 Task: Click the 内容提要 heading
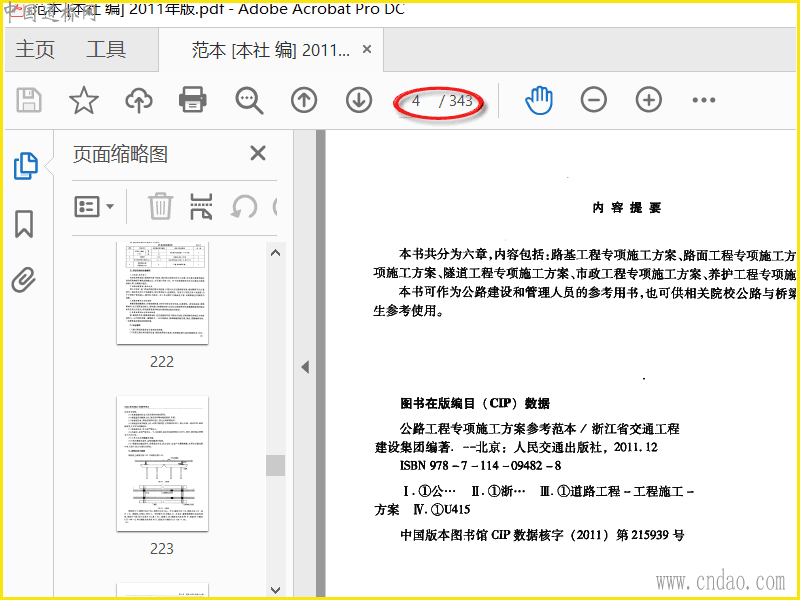pyautogui.click(x=627, y=208)
